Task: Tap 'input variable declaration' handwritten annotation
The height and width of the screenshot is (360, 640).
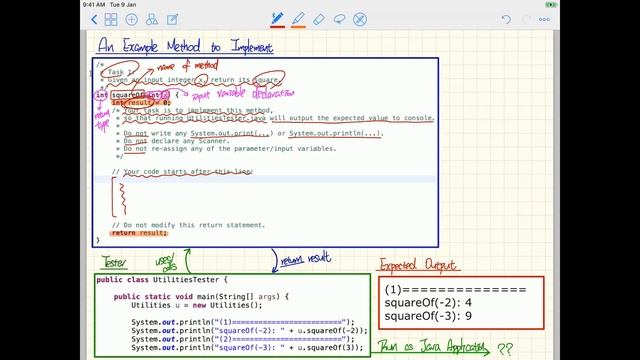Action: [x=243, y=94]
